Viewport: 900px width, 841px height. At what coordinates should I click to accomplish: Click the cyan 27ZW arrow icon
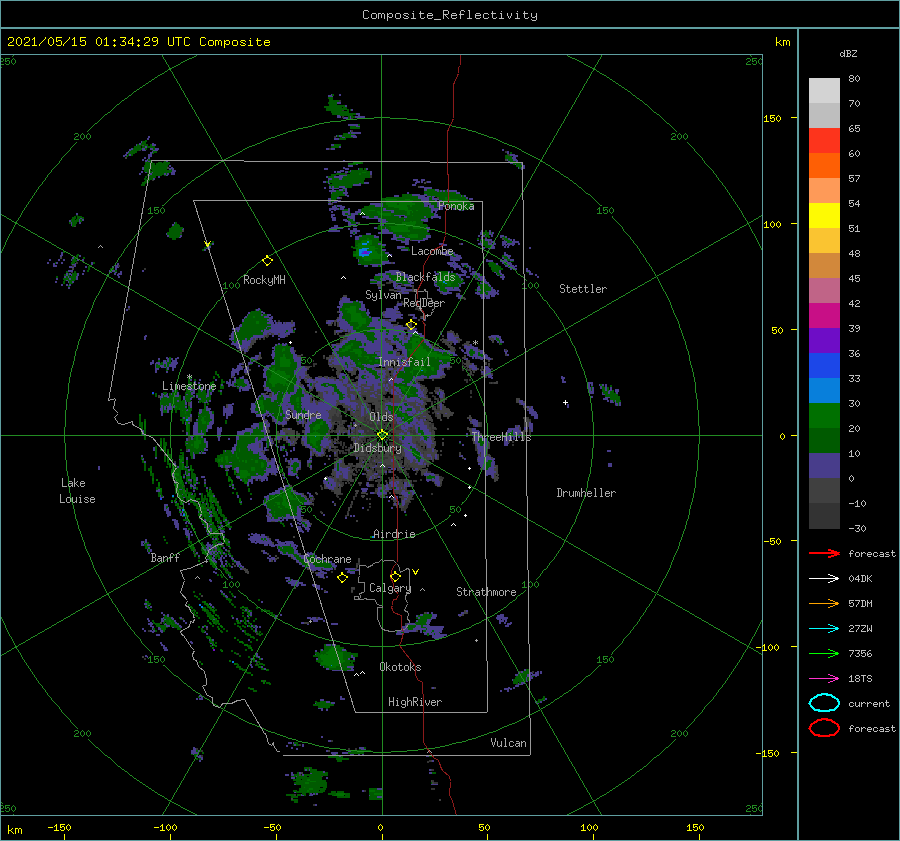[824, 629]
